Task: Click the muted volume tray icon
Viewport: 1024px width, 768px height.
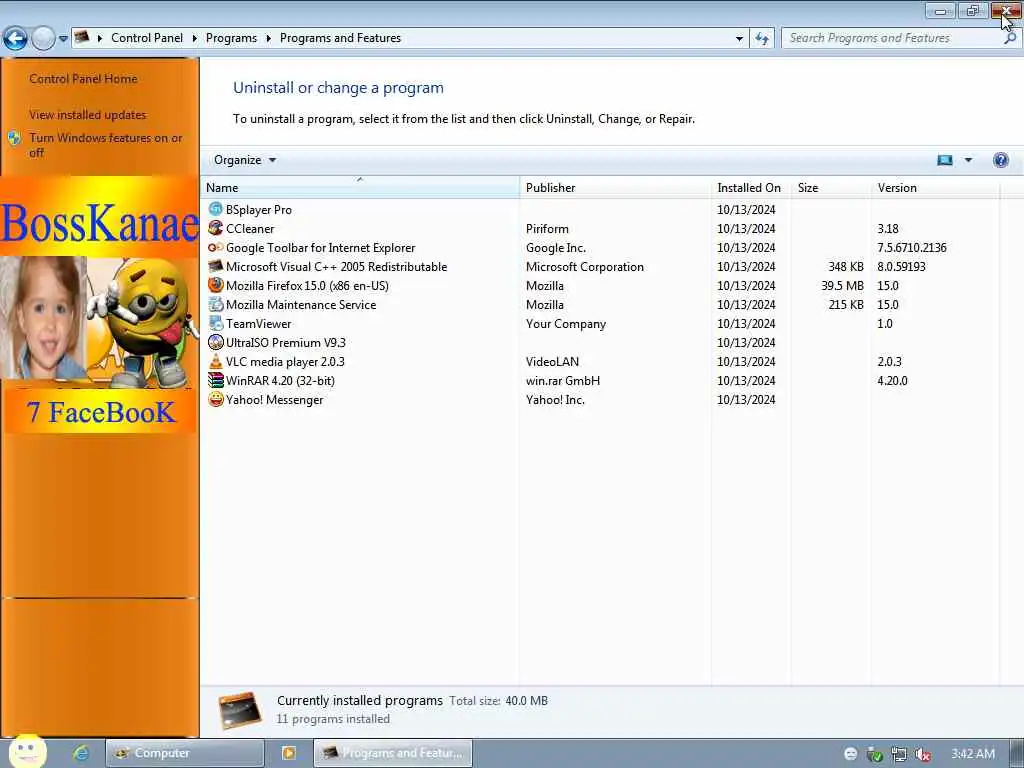Action: (x=922, y=754)
